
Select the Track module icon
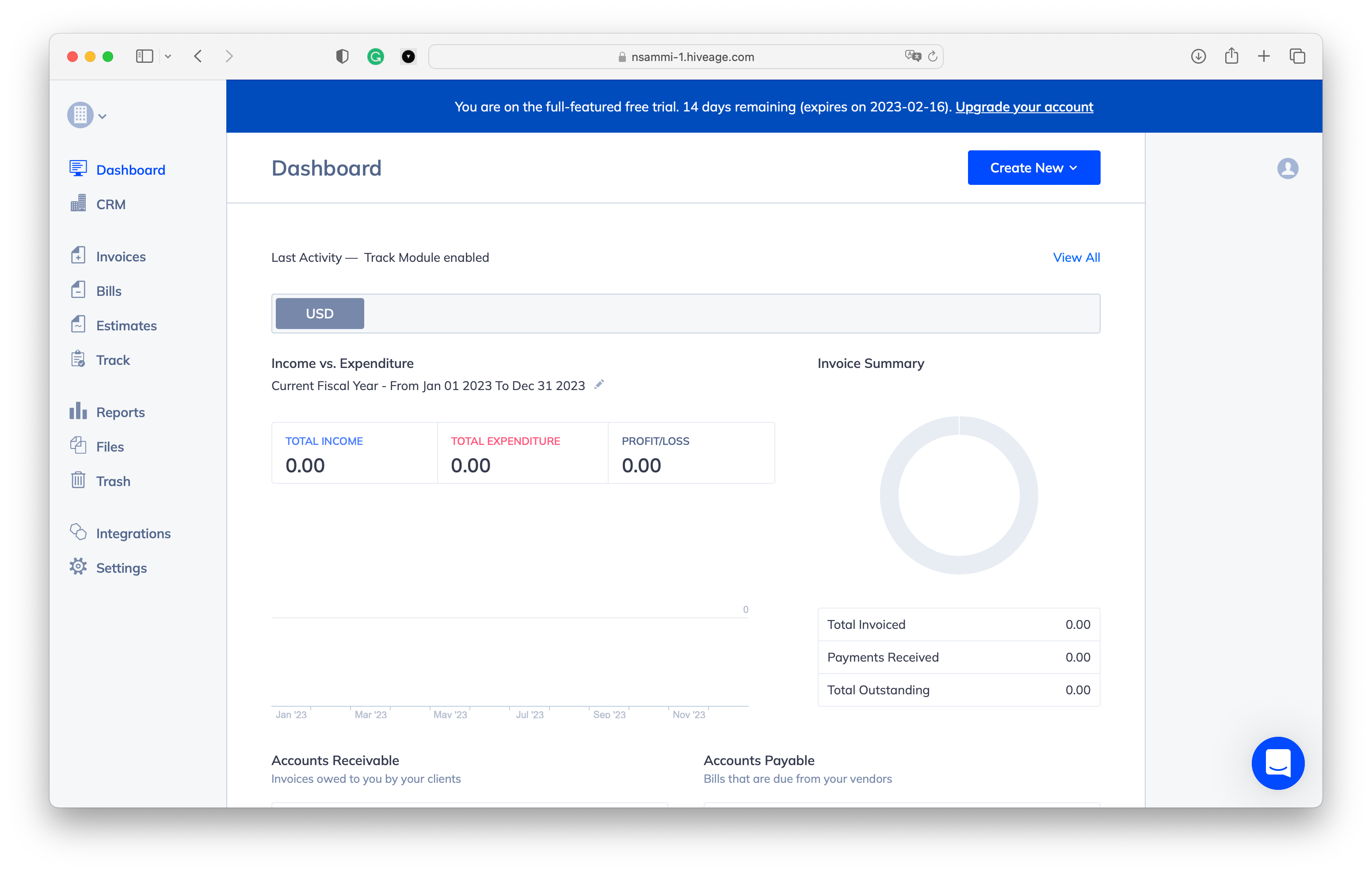click(x=79, y=359)
